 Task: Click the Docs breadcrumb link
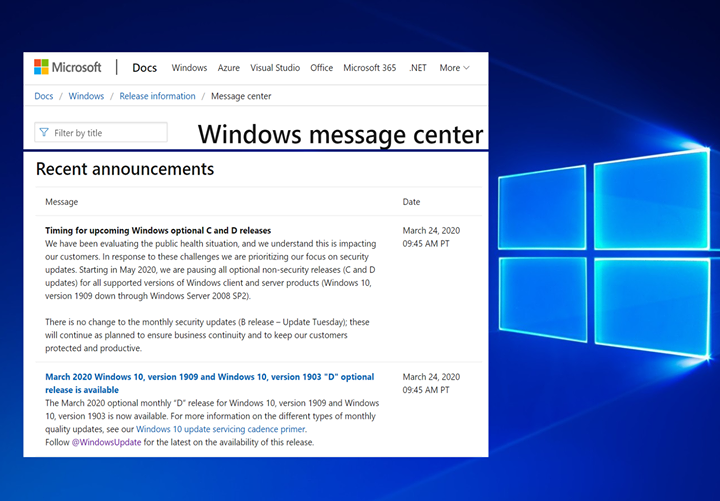pos(44,96)
